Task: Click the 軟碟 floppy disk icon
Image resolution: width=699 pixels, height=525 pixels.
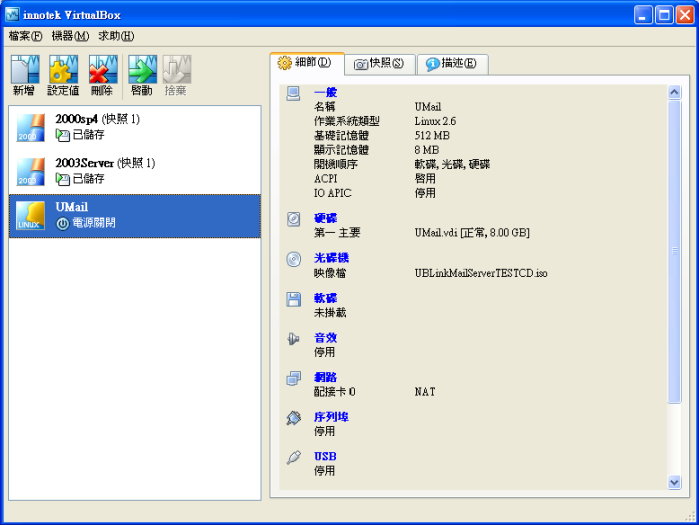Action: [x=294, y=298]
